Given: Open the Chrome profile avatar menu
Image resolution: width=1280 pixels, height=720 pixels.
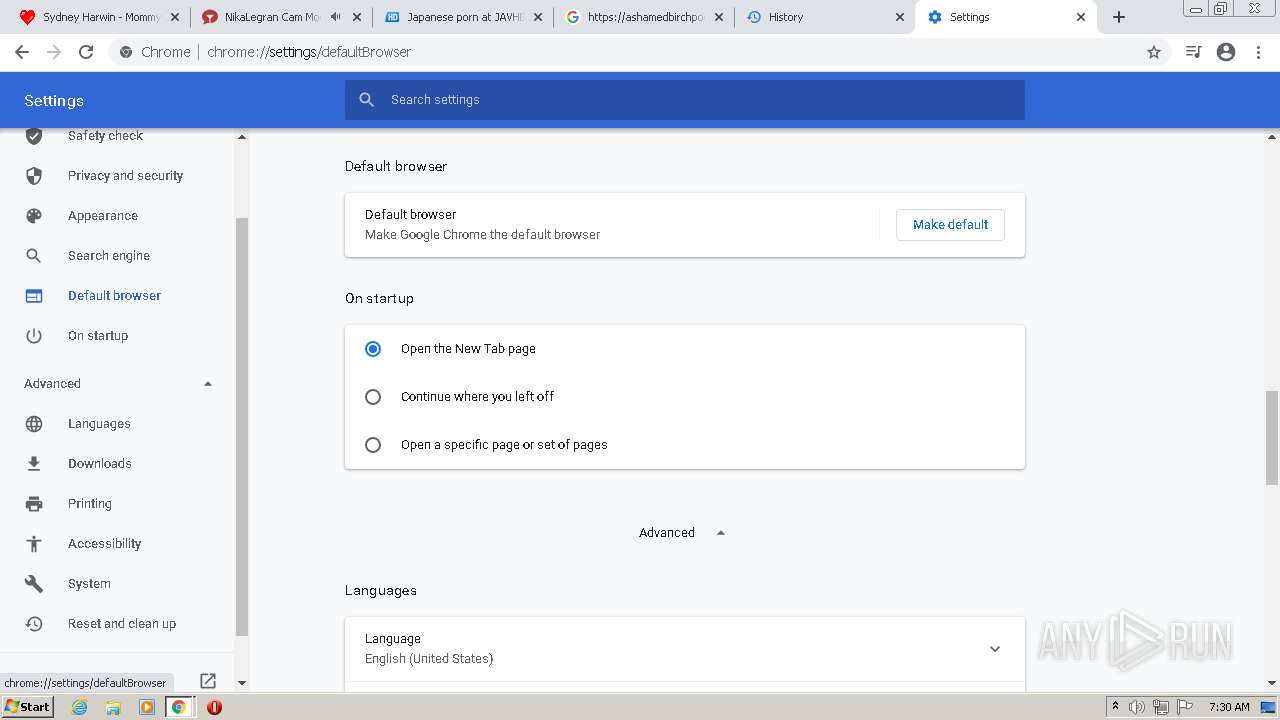Looking at the screenshot, I should tap(1226, 52).
